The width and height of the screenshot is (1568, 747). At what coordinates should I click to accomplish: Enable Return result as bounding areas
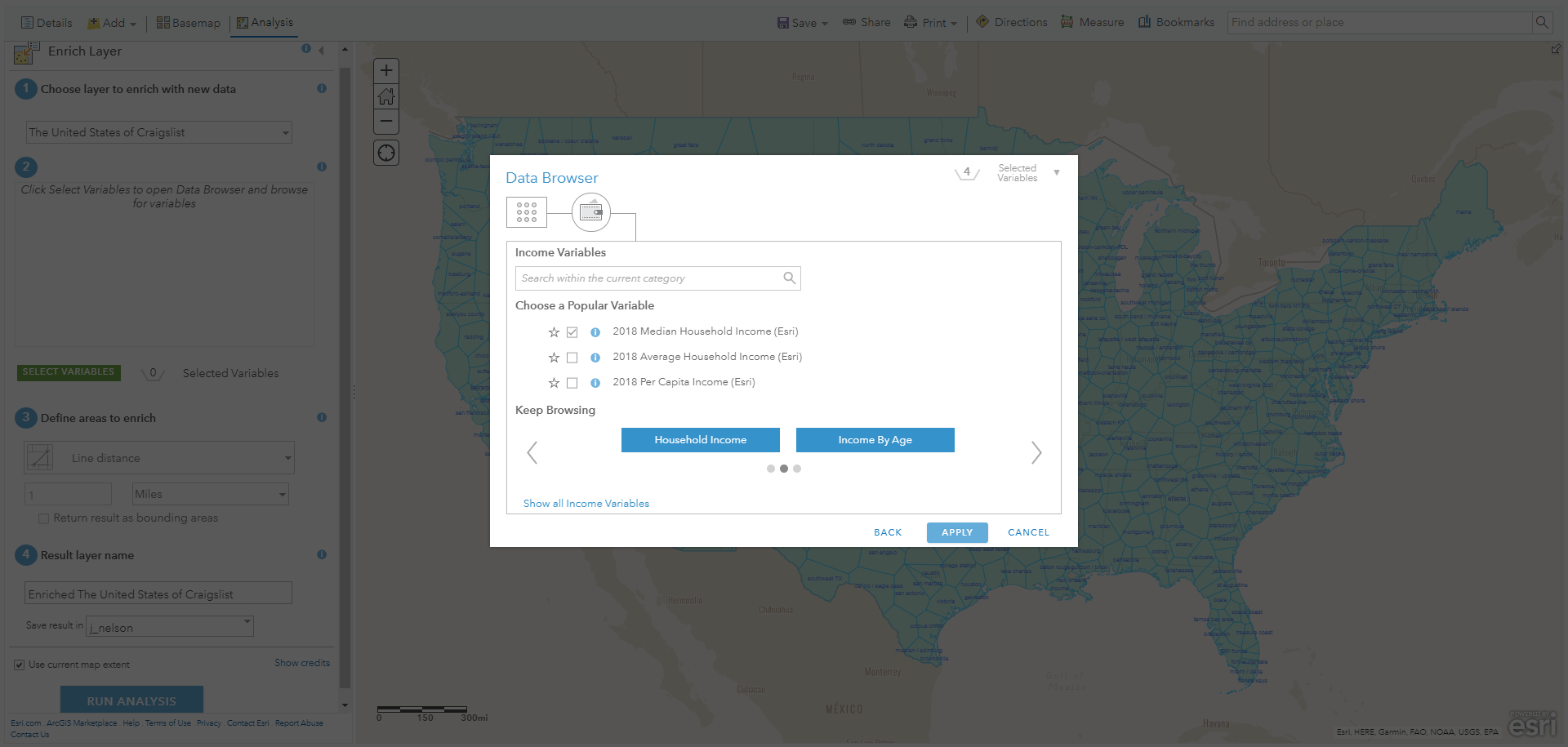click(x=44, y=518)
